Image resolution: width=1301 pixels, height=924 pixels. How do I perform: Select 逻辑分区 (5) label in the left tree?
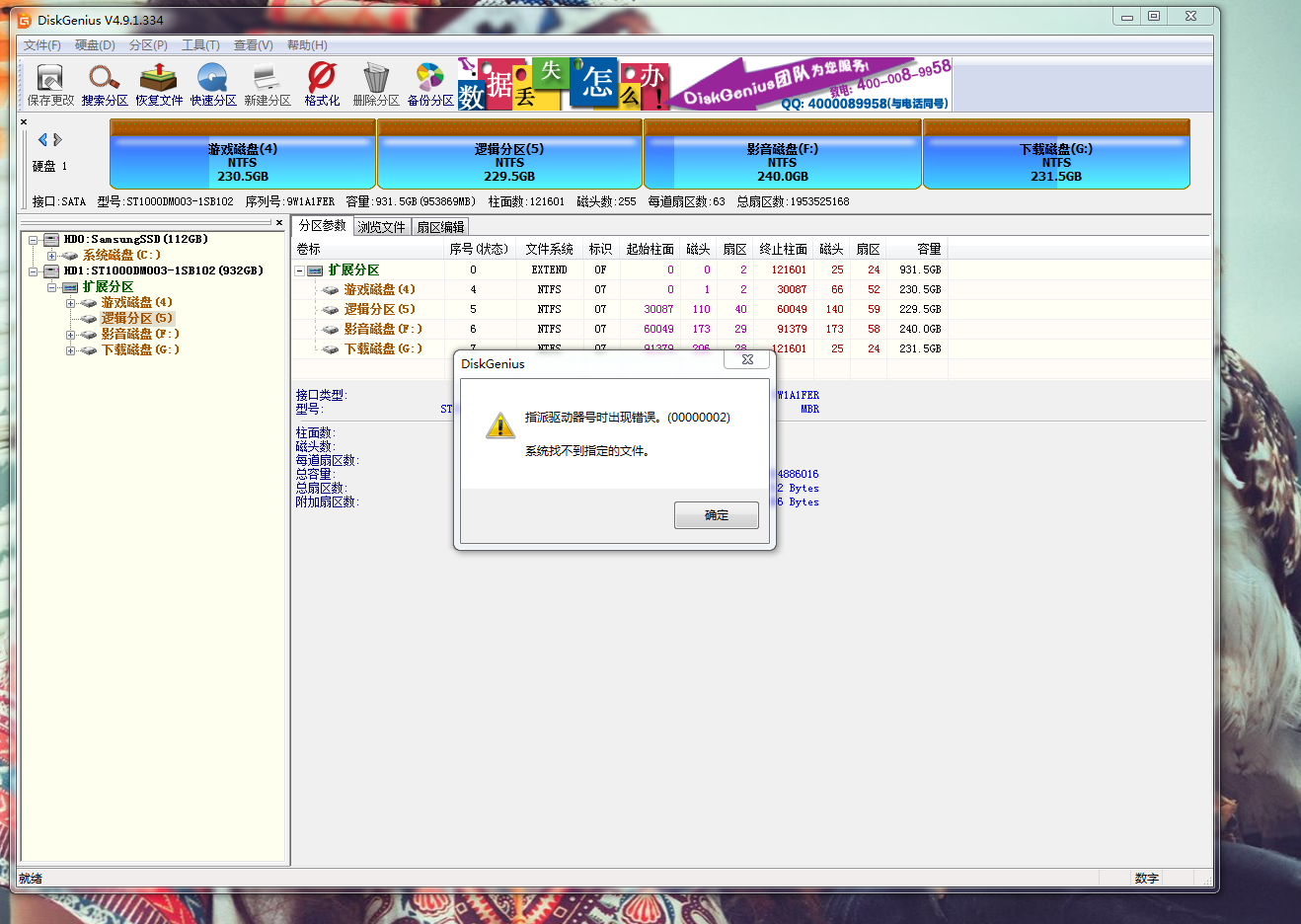(137, 319)
